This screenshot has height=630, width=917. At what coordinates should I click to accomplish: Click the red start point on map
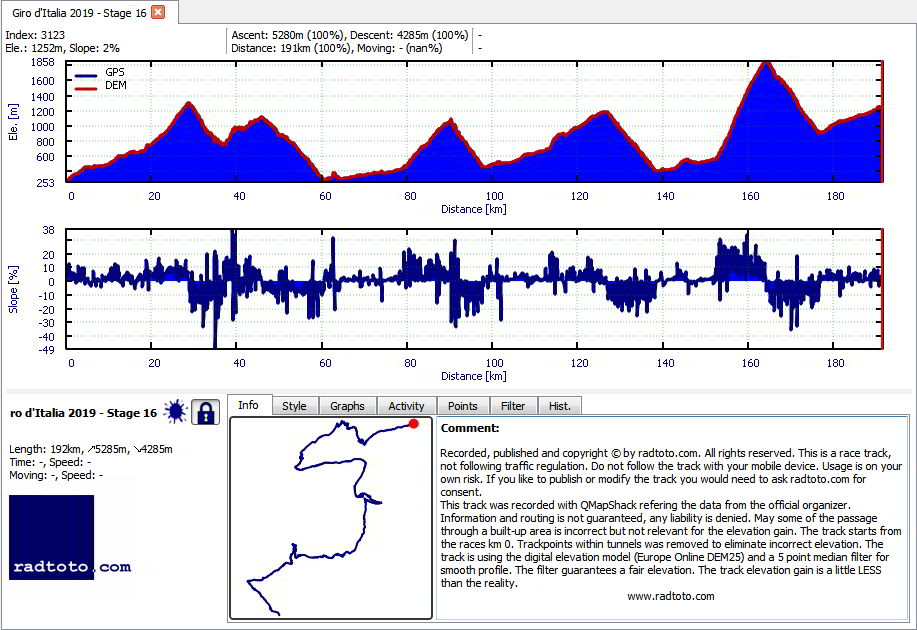(413, 424)
